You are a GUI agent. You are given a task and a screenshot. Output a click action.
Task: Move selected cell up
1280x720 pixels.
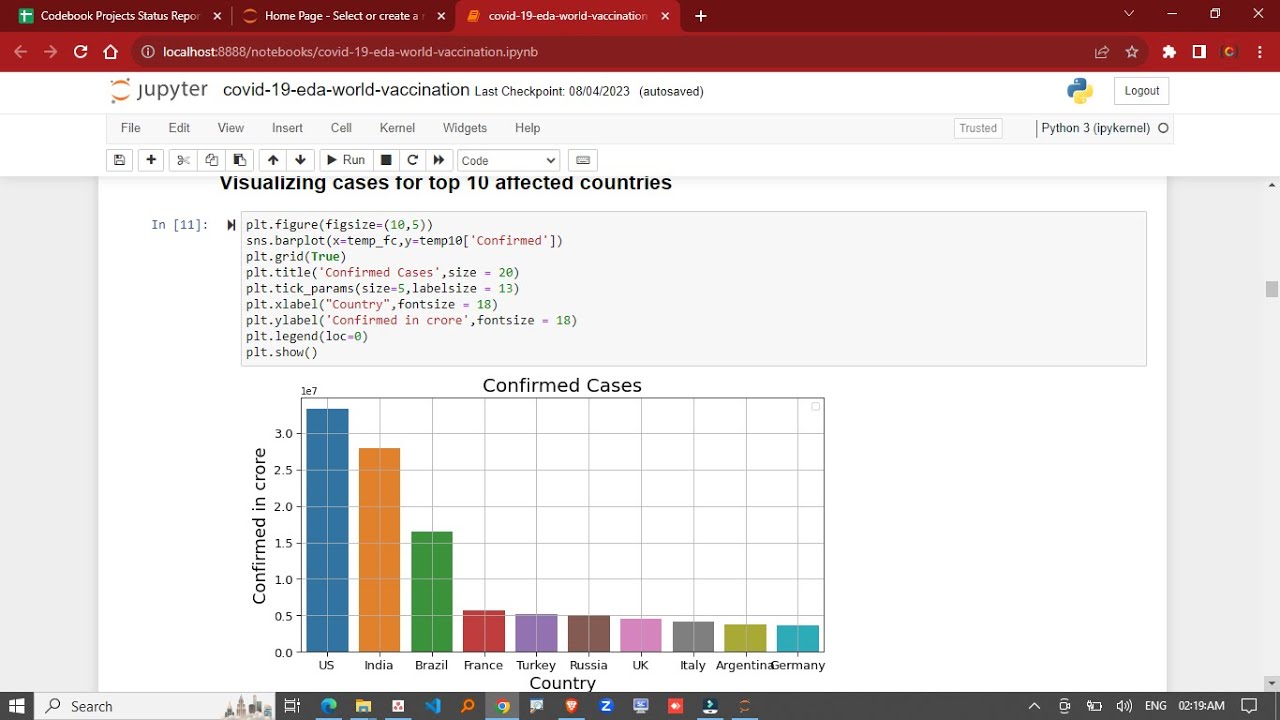(273, 160)
